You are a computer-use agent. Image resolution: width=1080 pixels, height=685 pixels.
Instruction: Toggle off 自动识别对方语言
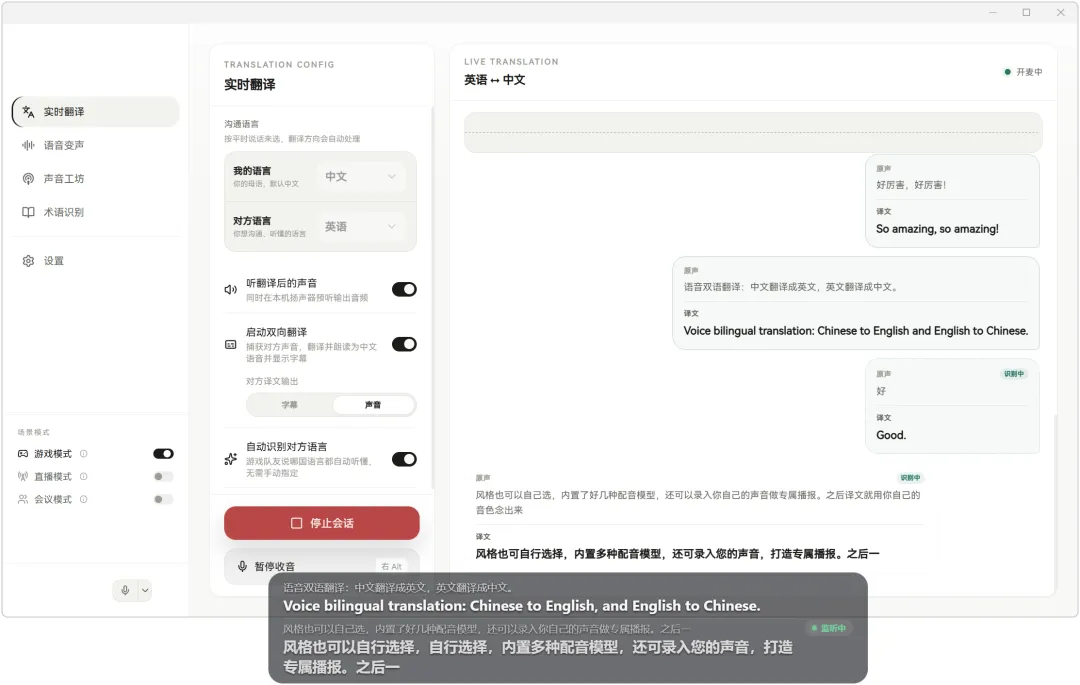tap(404, 459)
